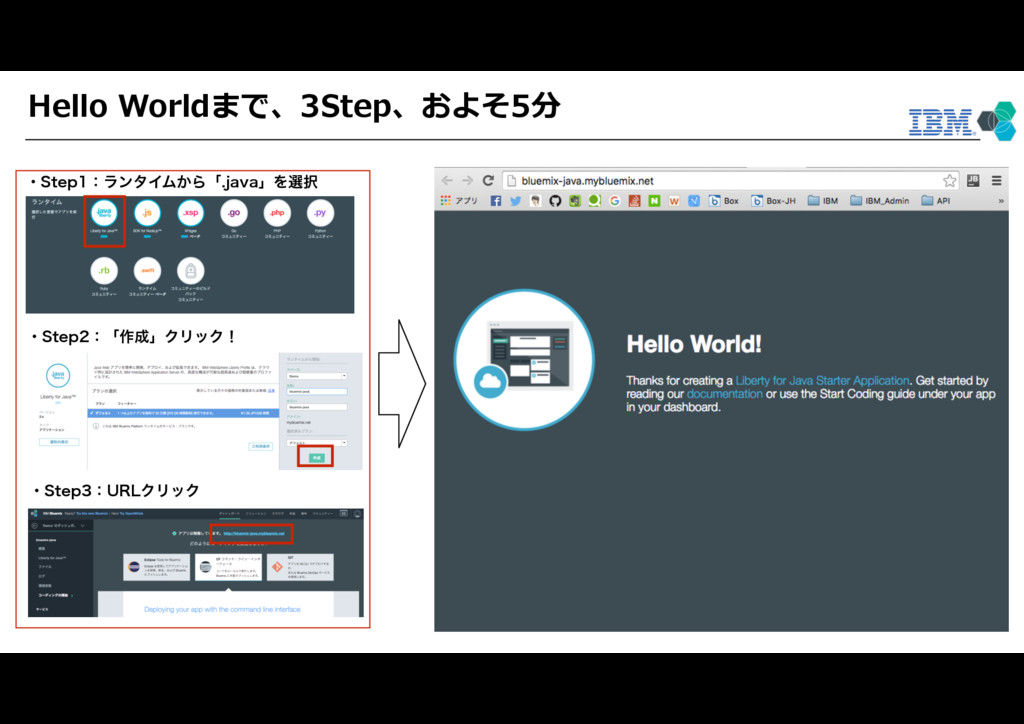The width and height of the screenshot is (1024, 724).
Task: Open the Google G bookmark
Action: click(615, 200)
